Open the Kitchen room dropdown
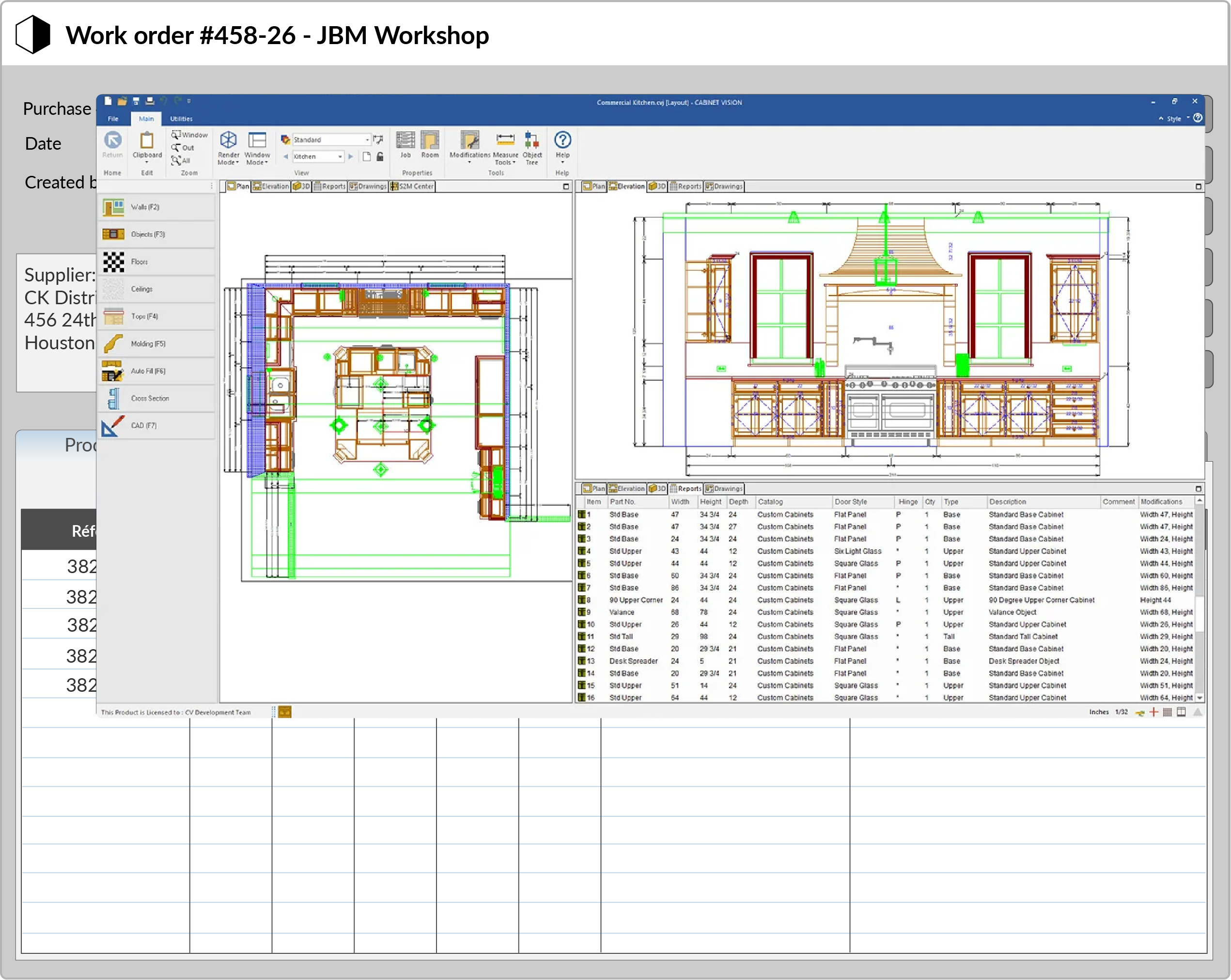Image resolution: width=1231 pixels, height=980 pixels. point(318,156)
